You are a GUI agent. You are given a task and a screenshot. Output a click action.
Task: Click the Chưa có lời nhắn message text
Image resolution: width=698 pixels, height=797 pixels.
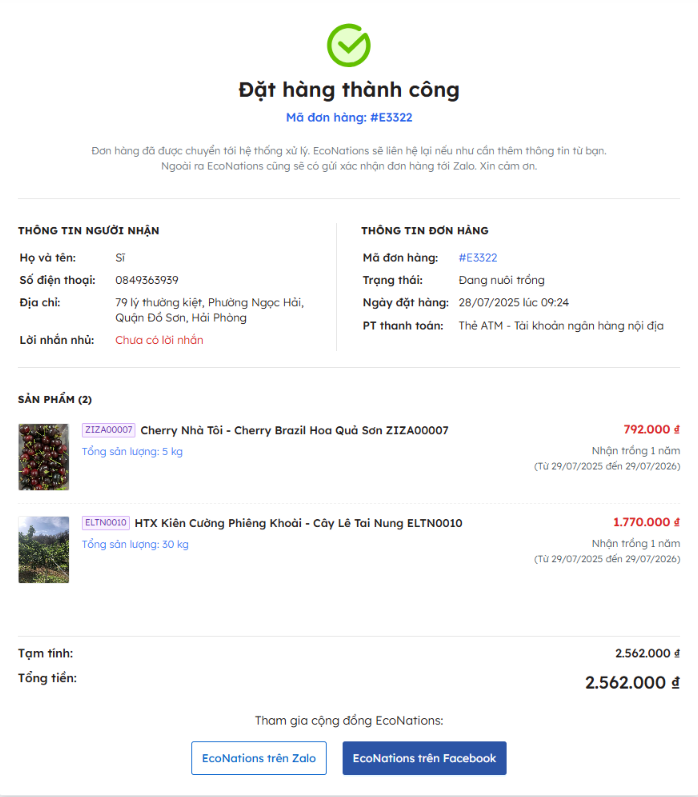[159, 340]
